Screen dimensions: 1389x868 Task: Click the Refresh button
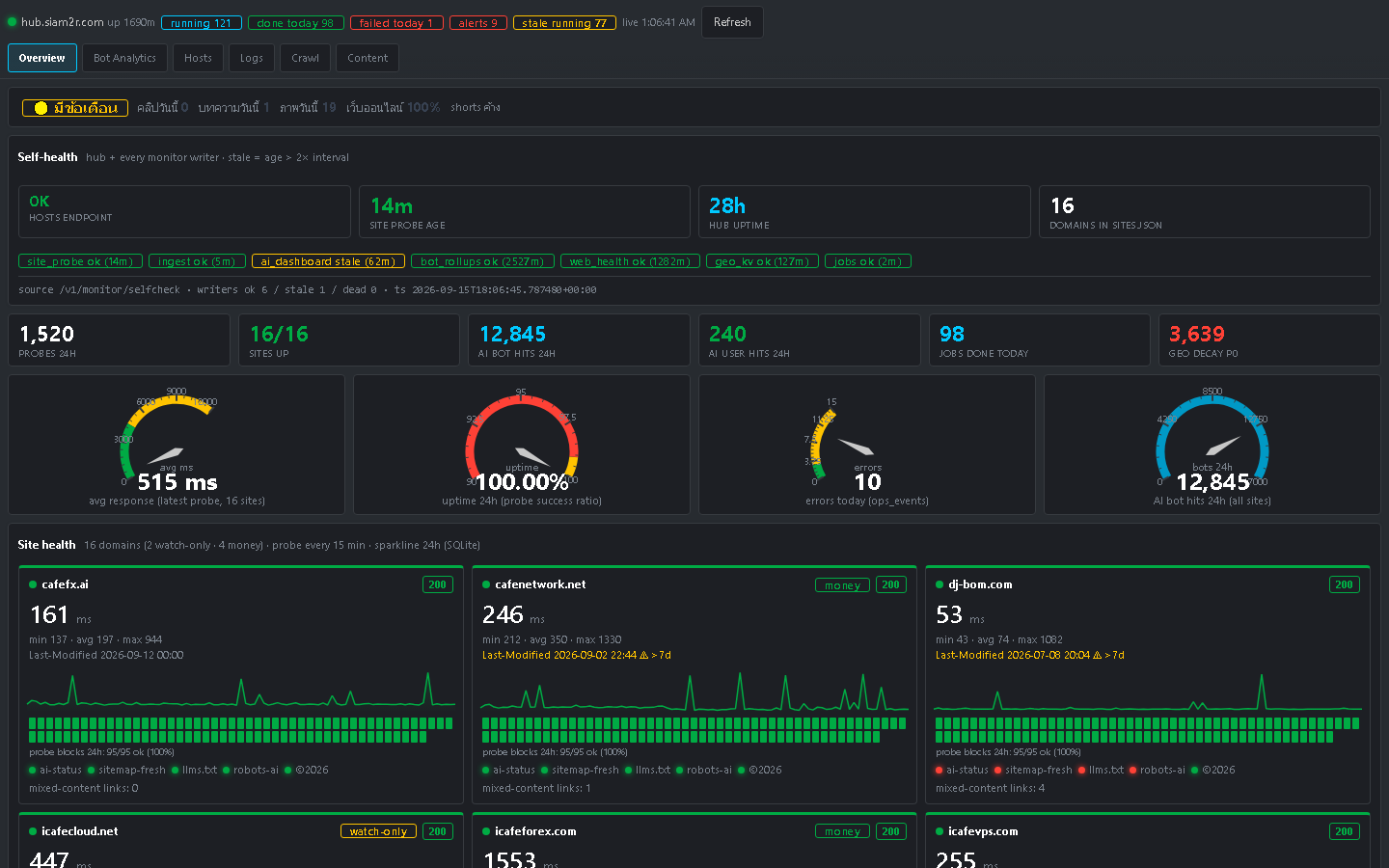pyautogui.click(x=732, y=22)
